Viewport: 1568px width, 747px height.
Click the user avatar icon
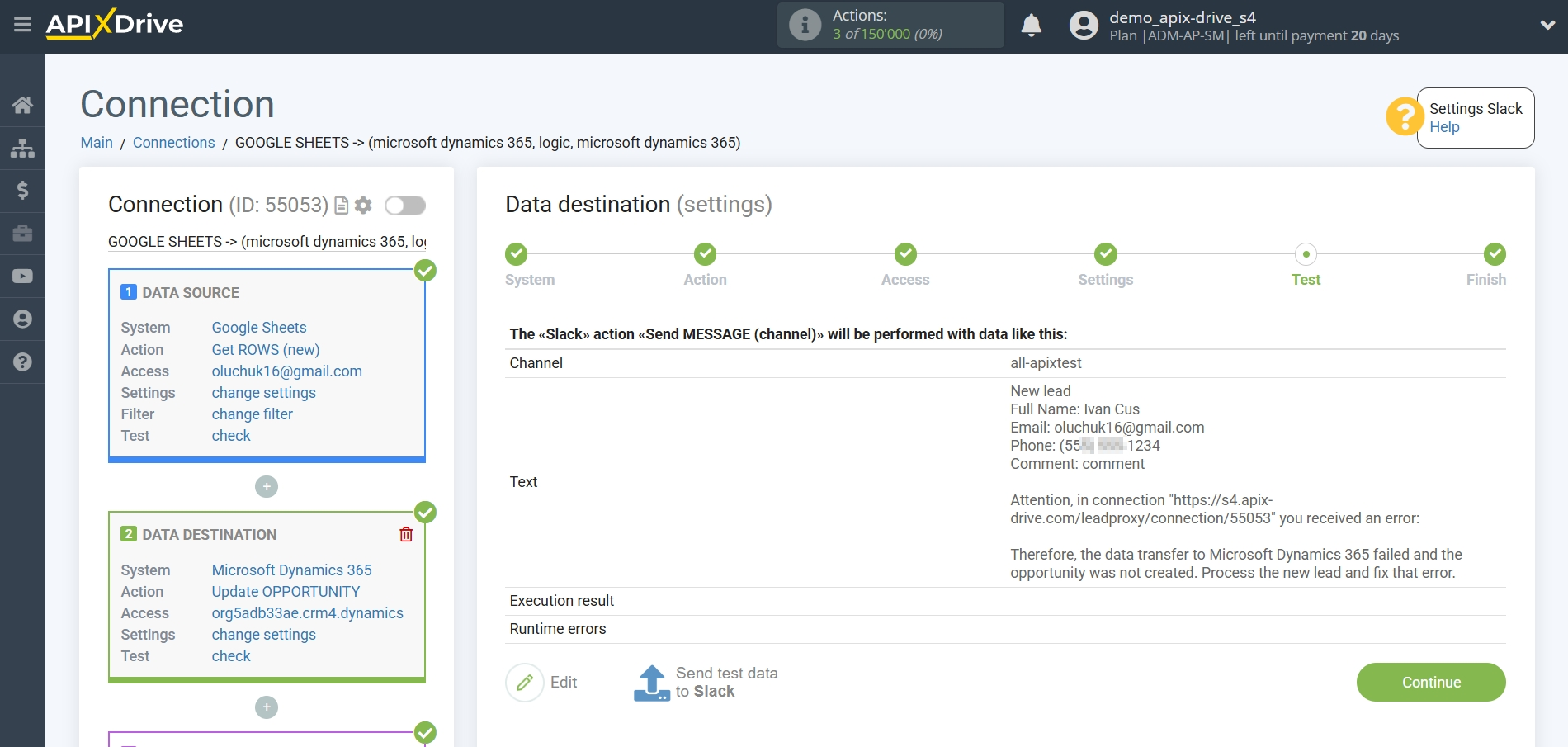[1084, 26]
